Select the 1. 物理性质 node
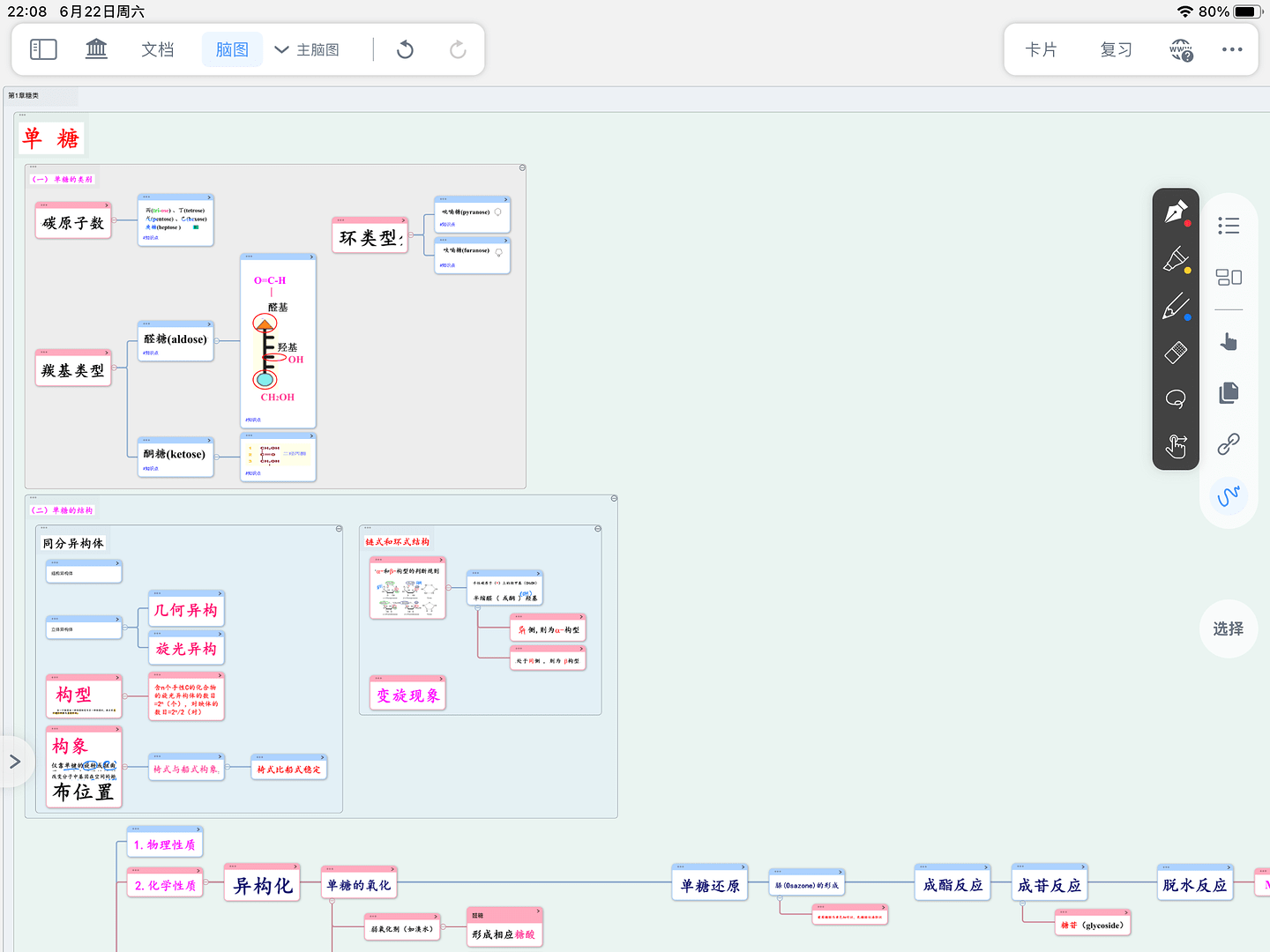 (165, 843)
